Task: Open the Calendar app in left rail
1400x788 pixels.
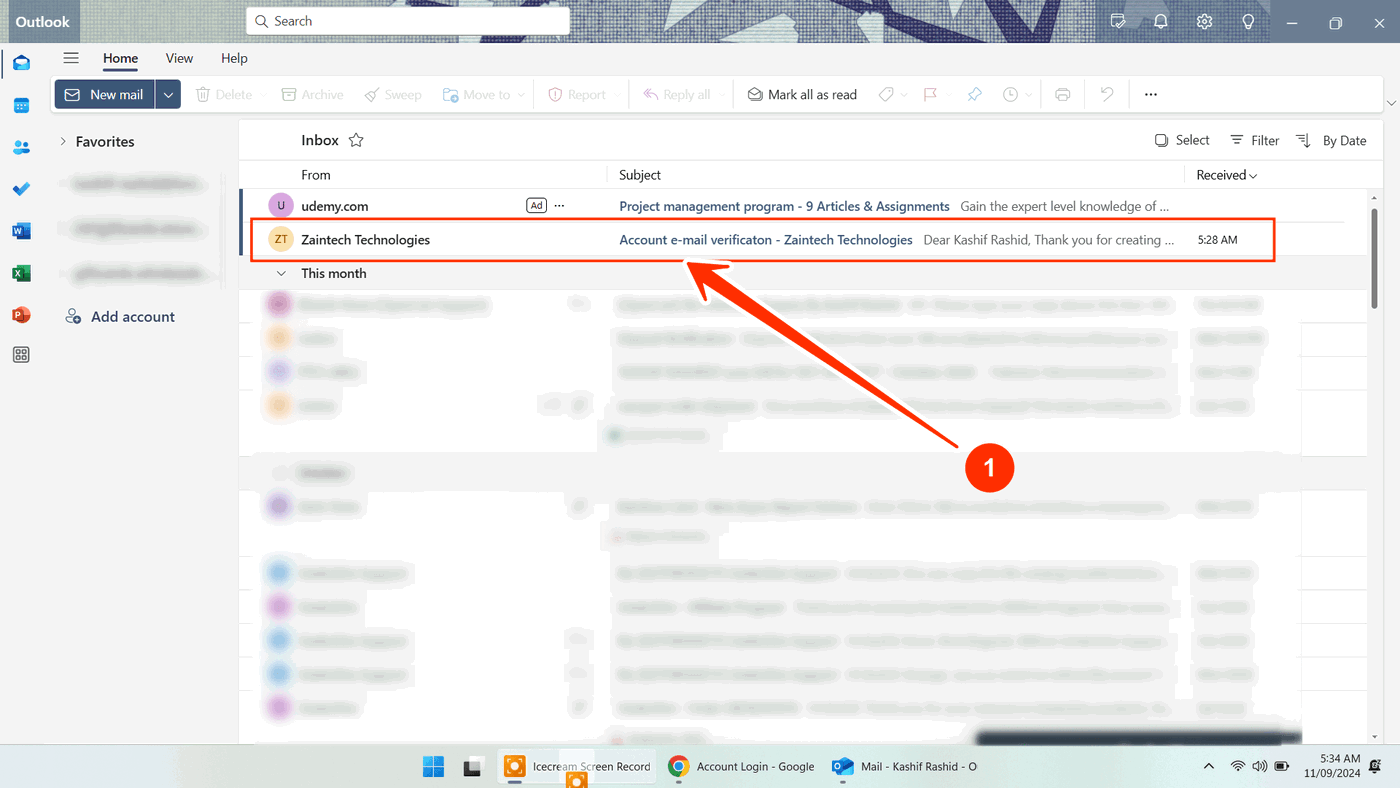Action: click(21, 105)
